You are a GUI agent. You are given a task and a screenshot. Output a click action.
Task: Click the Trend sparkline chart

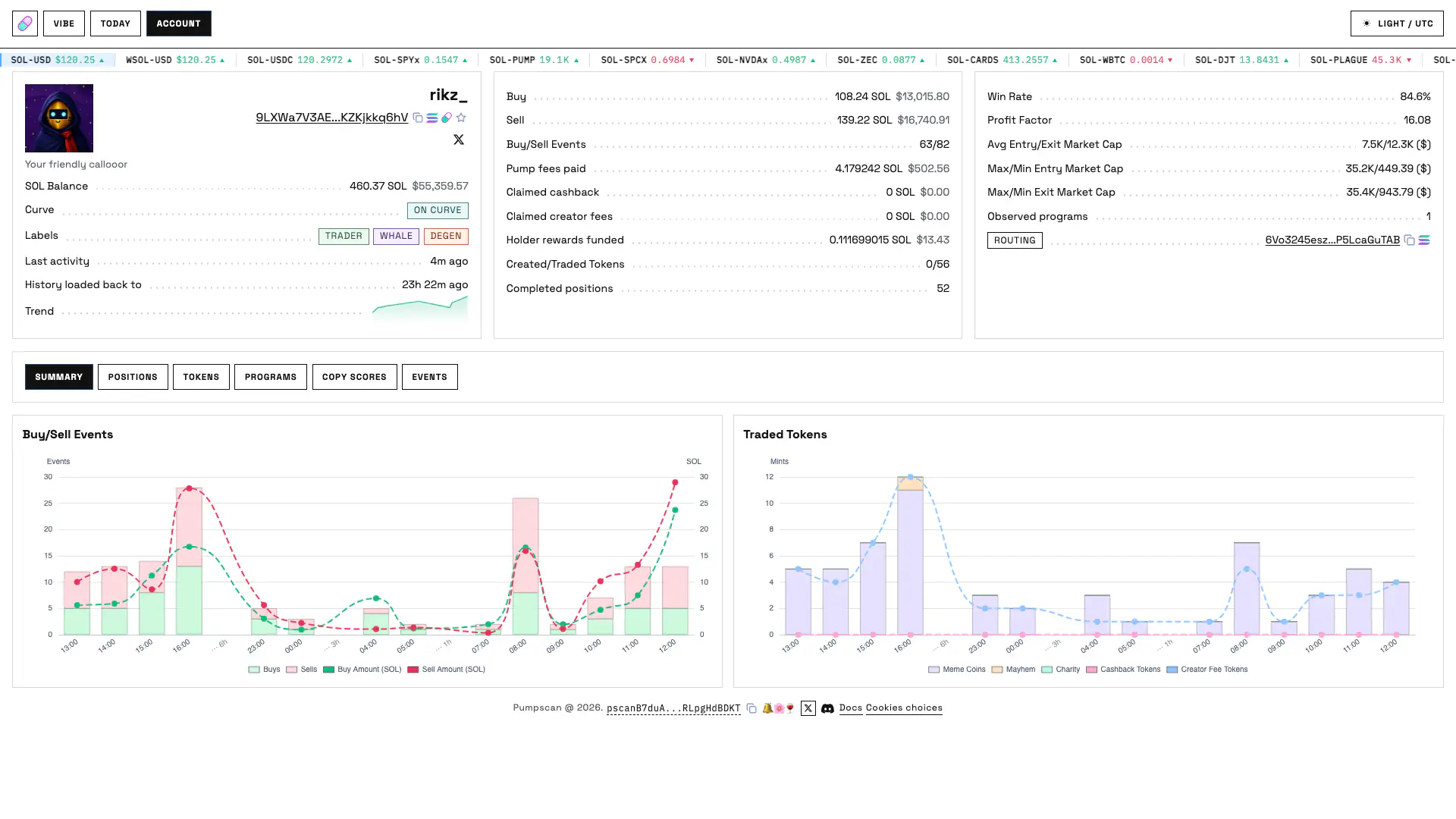(x=419, y=309)
